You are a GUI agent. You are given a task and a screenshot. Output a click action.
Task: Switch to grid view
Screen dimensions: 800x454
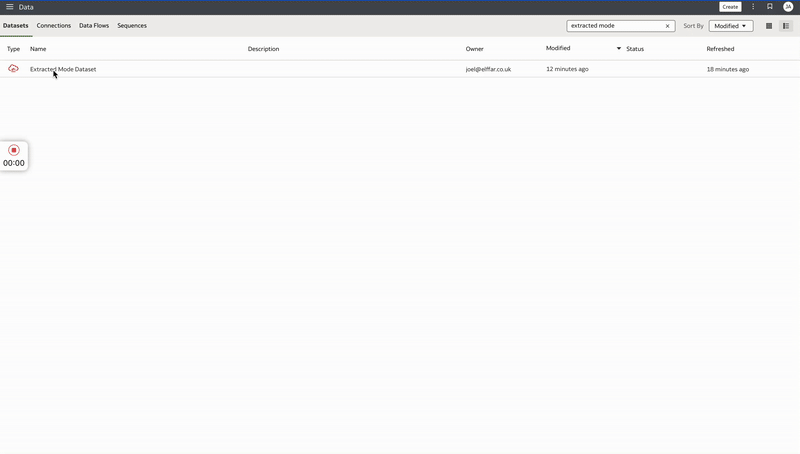(769, 26)
